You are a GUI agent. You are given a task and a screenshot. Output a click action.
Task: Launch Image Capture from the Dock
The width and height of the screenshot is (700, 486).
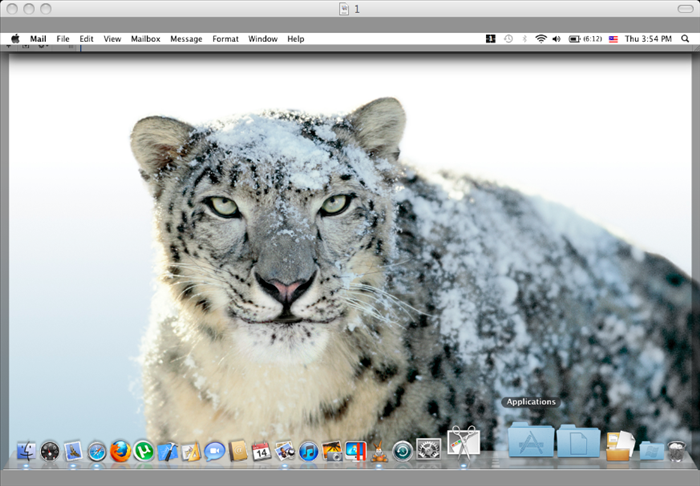(332, 451)
